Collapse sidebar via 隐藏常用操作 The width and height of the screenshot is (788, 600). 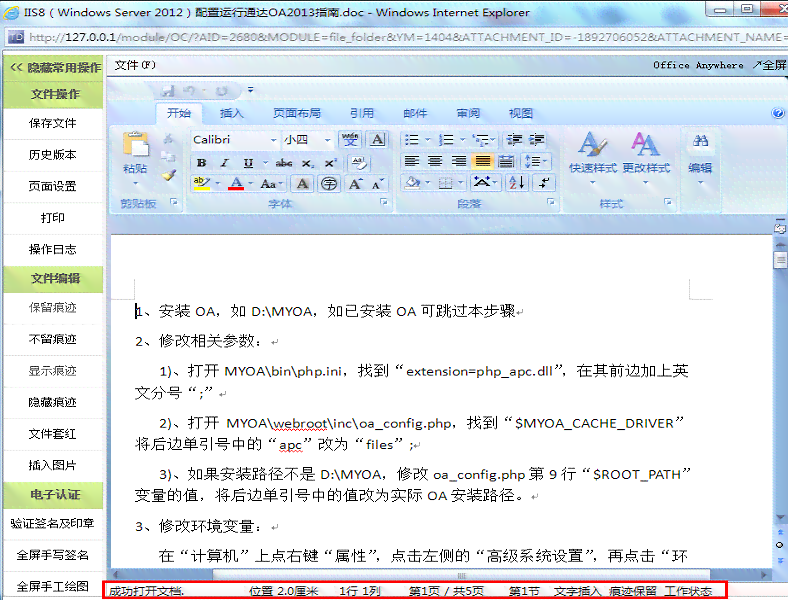click(55, 67)
